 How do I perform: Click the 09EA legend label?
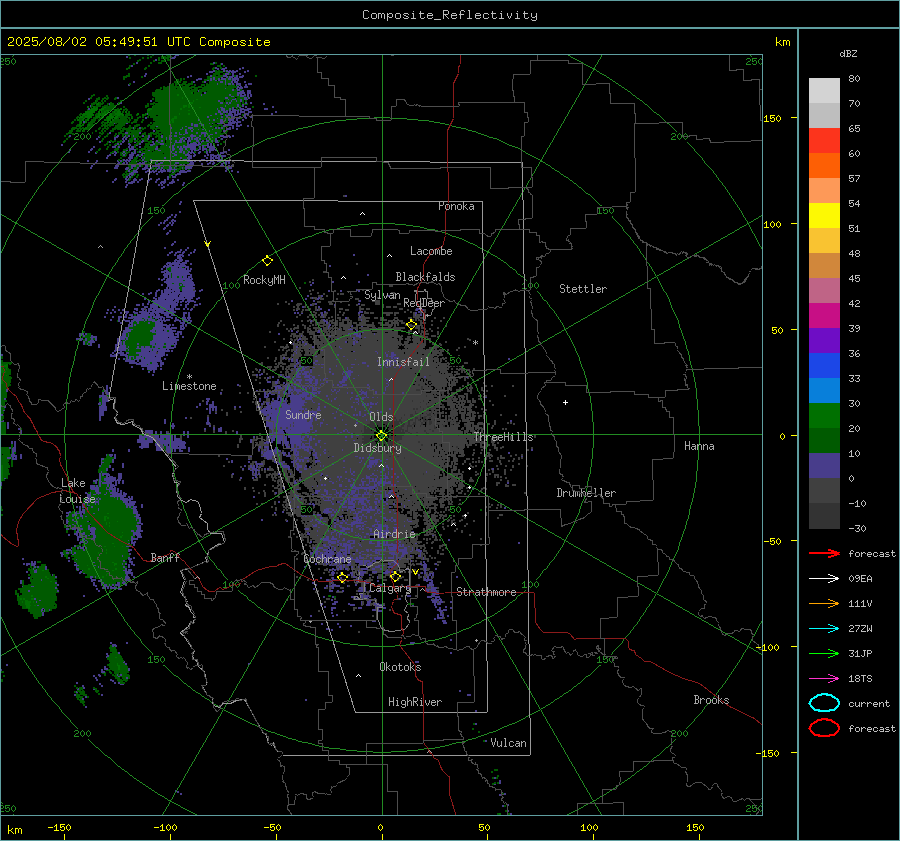click(x=860, y=579)
